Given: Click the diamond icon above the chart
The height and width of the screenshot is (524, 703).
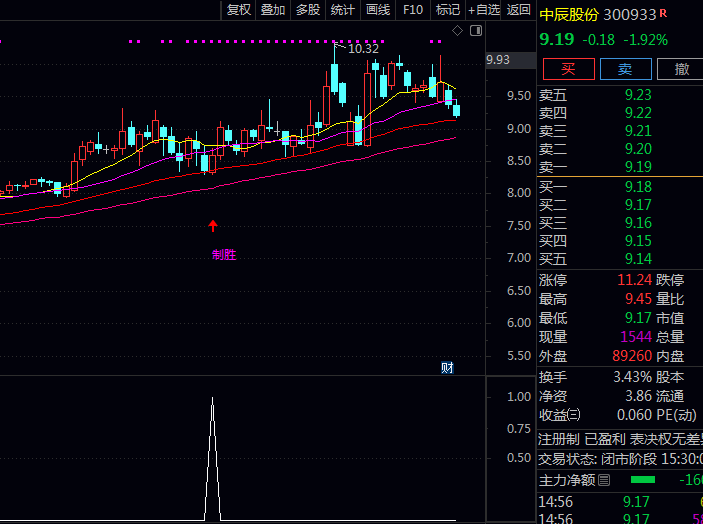Looking at the screenshot, I should coord(457,30).
